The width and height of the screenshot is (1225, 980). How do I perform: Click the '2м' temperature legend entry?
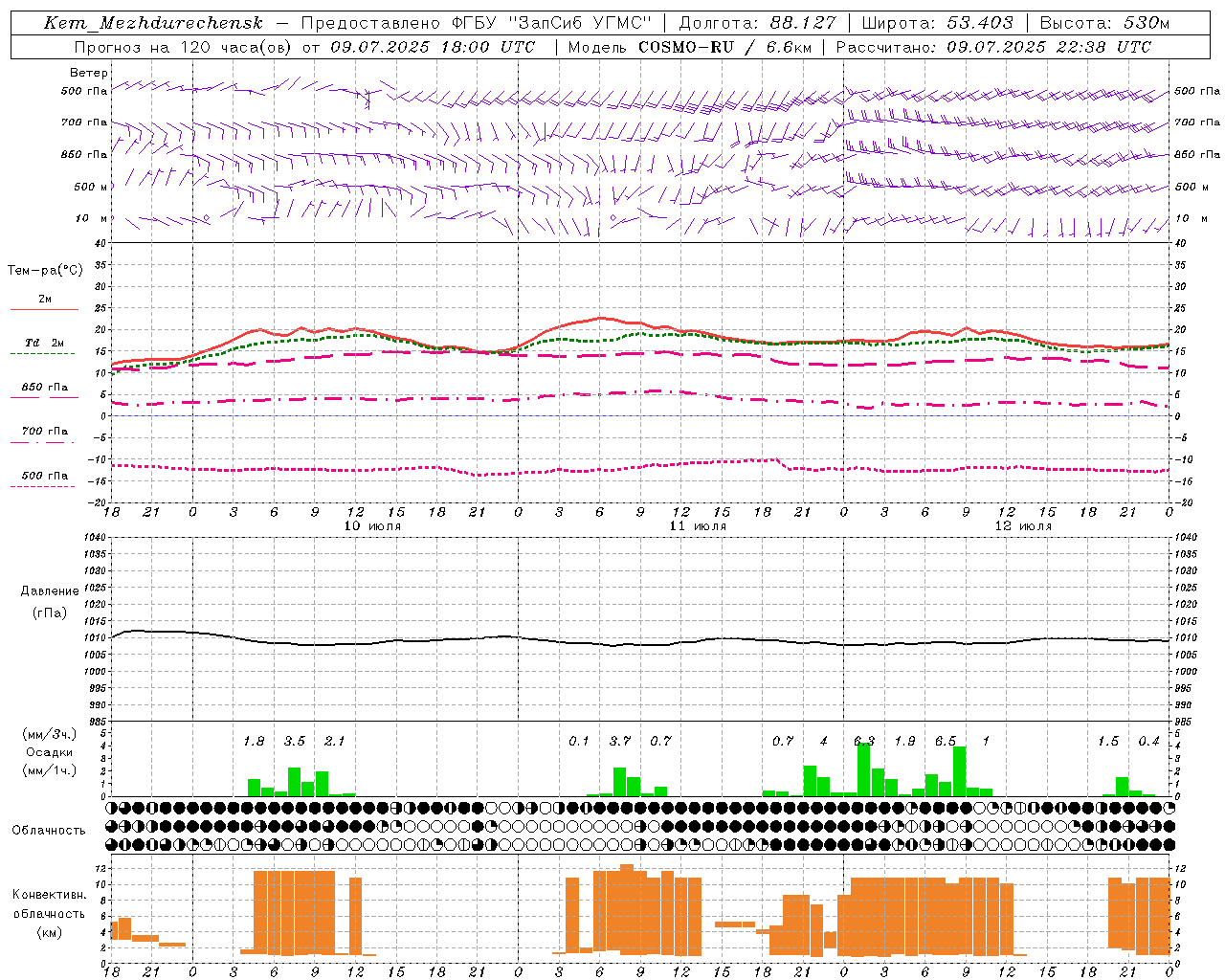(x=45, y=299)
